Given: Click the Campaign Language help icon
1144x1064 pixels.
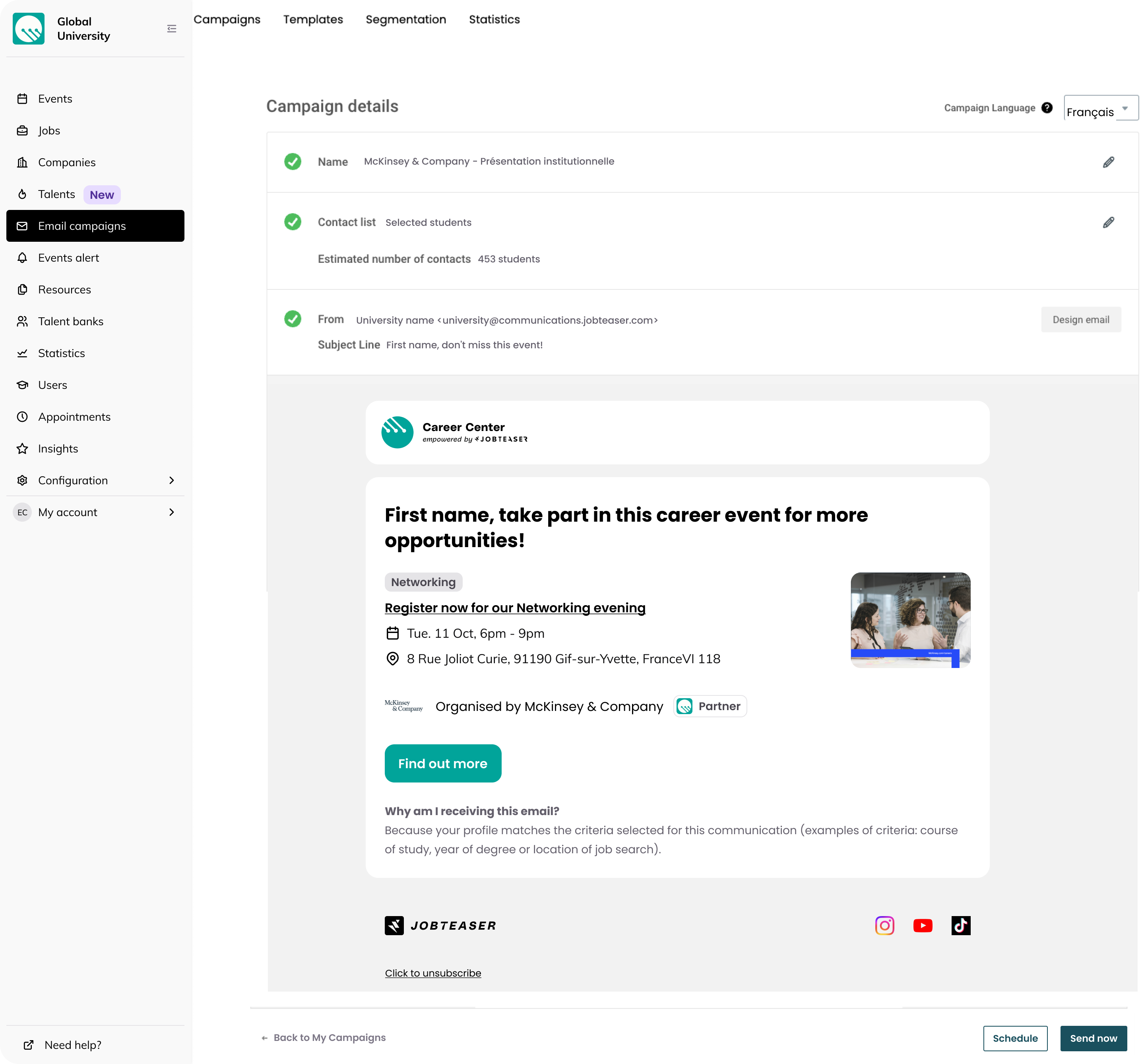Looking at the screenshot, I should (x=1047, y=108).
